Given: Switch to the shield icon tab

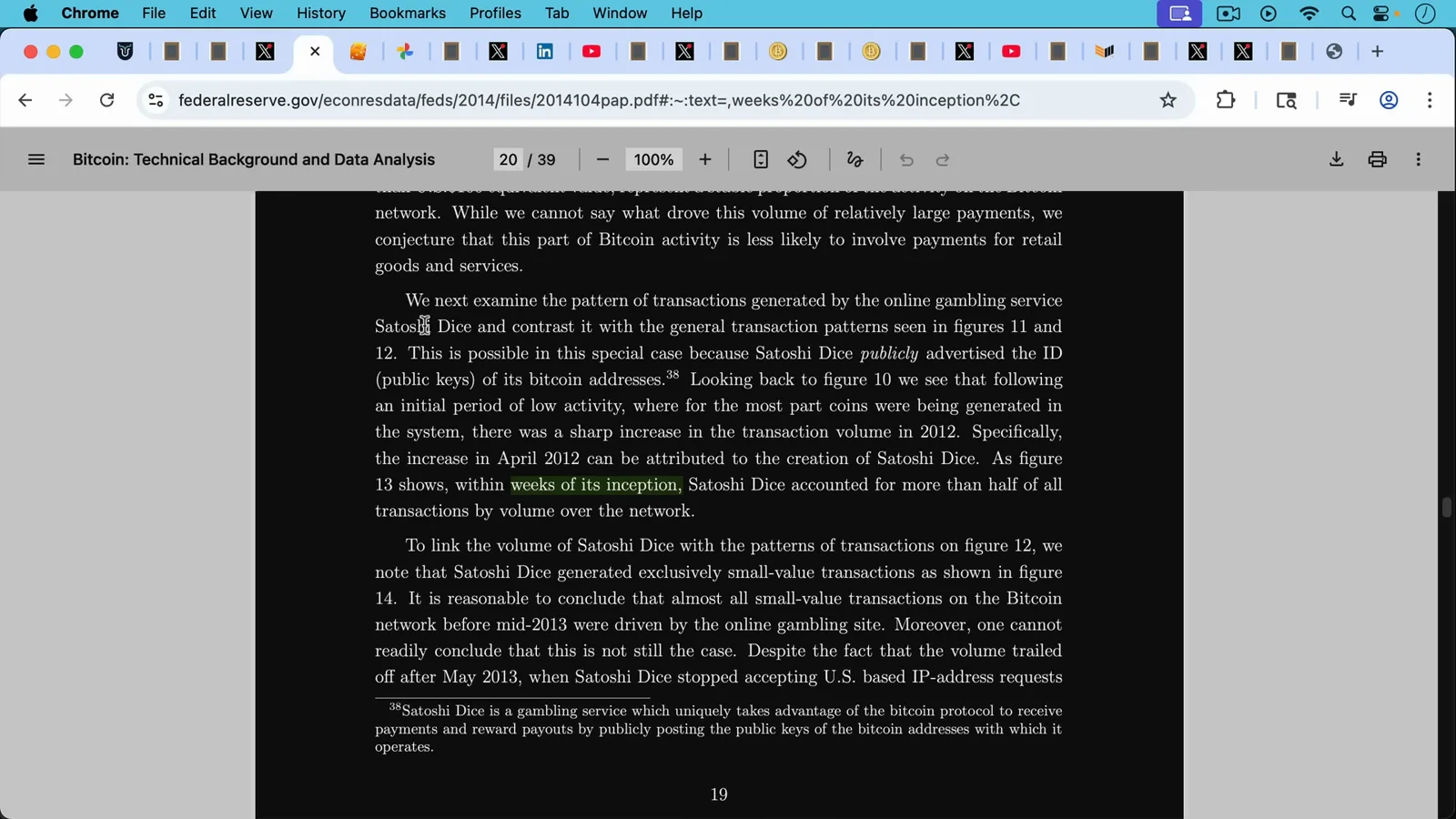Looking at the screenshot, I should [126, 51].
